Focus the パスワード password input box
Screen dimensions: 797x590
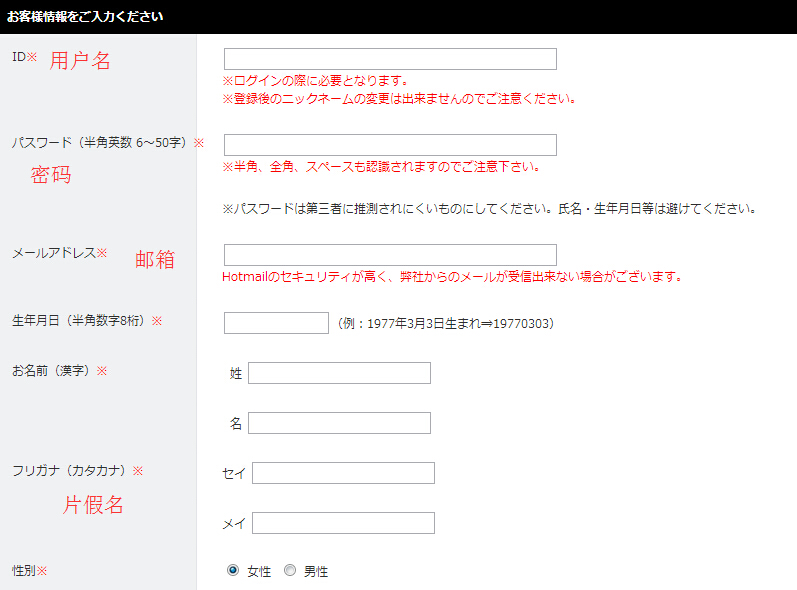point(390,145)
